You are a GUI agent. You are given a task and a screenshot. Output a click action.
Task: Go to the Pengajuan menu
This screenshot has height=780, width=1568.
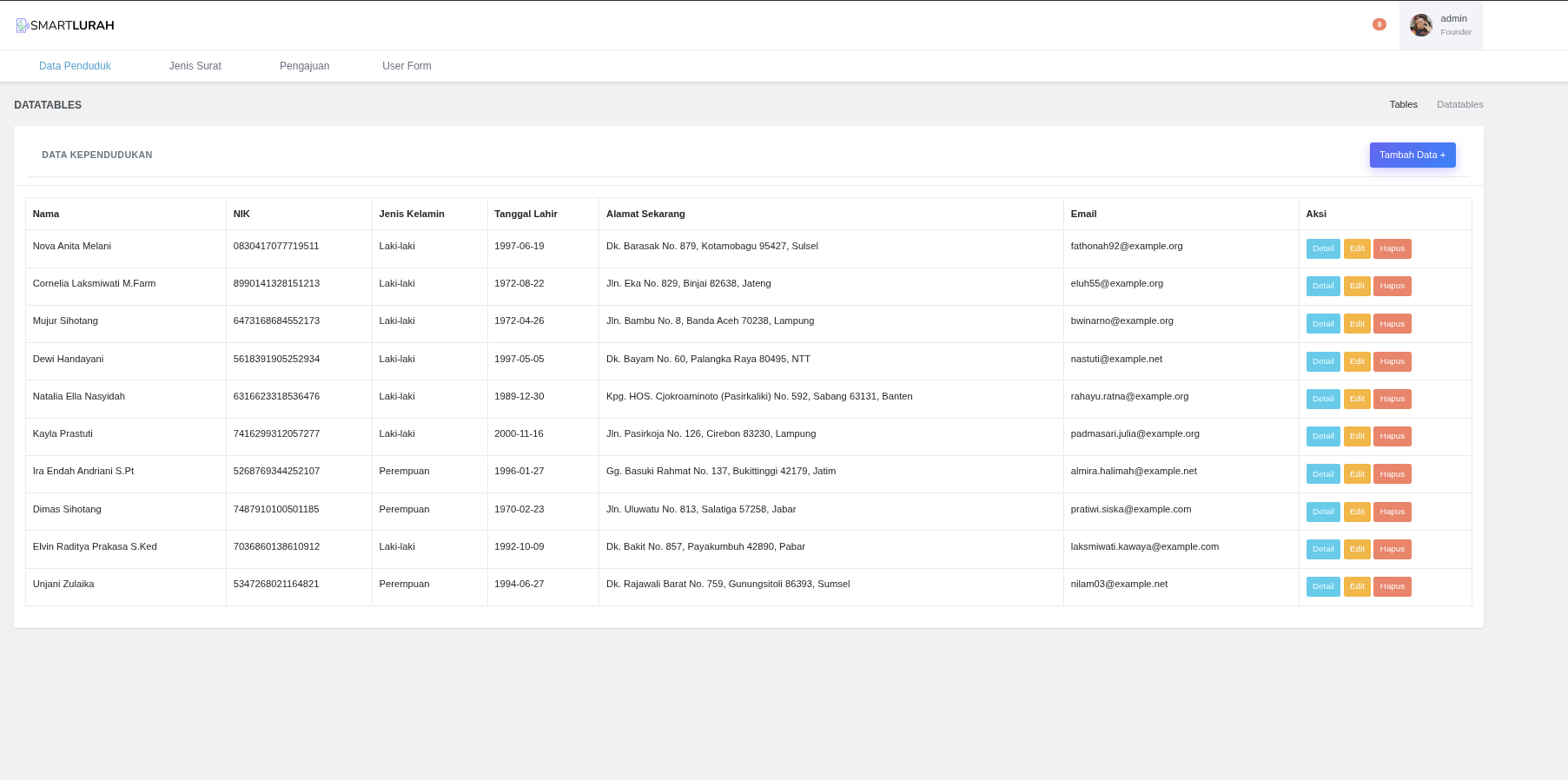(x=304, y=66)
